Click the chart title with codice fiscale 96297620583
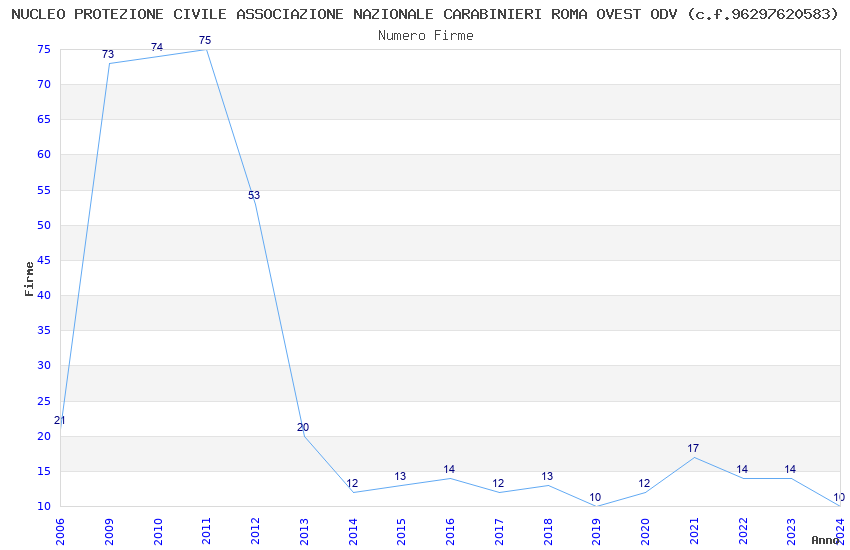This screenshot has height=550, width=850. click(x=425, y=14)
